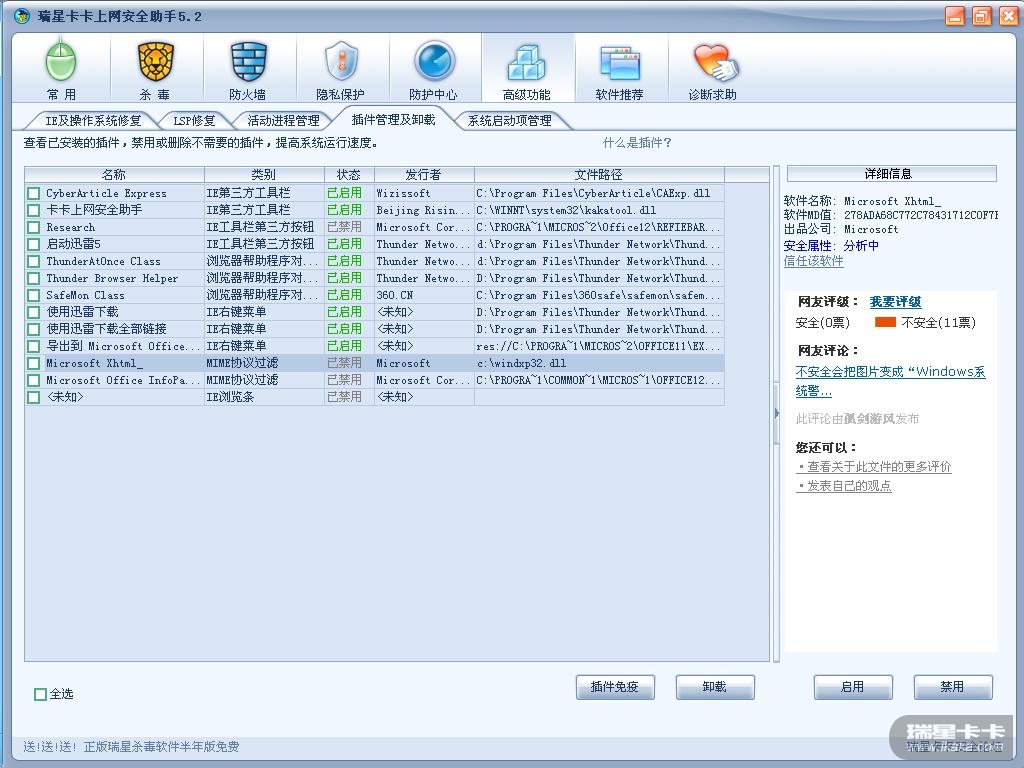
Task: Check the Research plugin checkbox
Action: (x=33, y=227)
